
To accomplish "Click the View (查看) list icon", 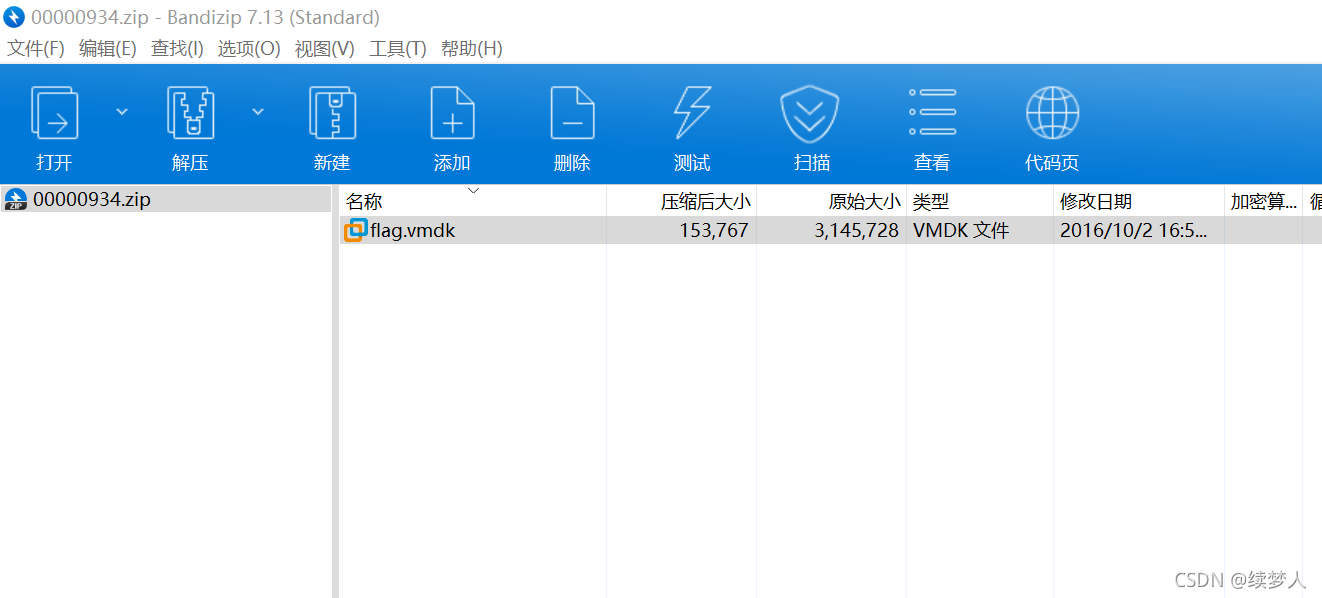I will (x=932, y=112).
